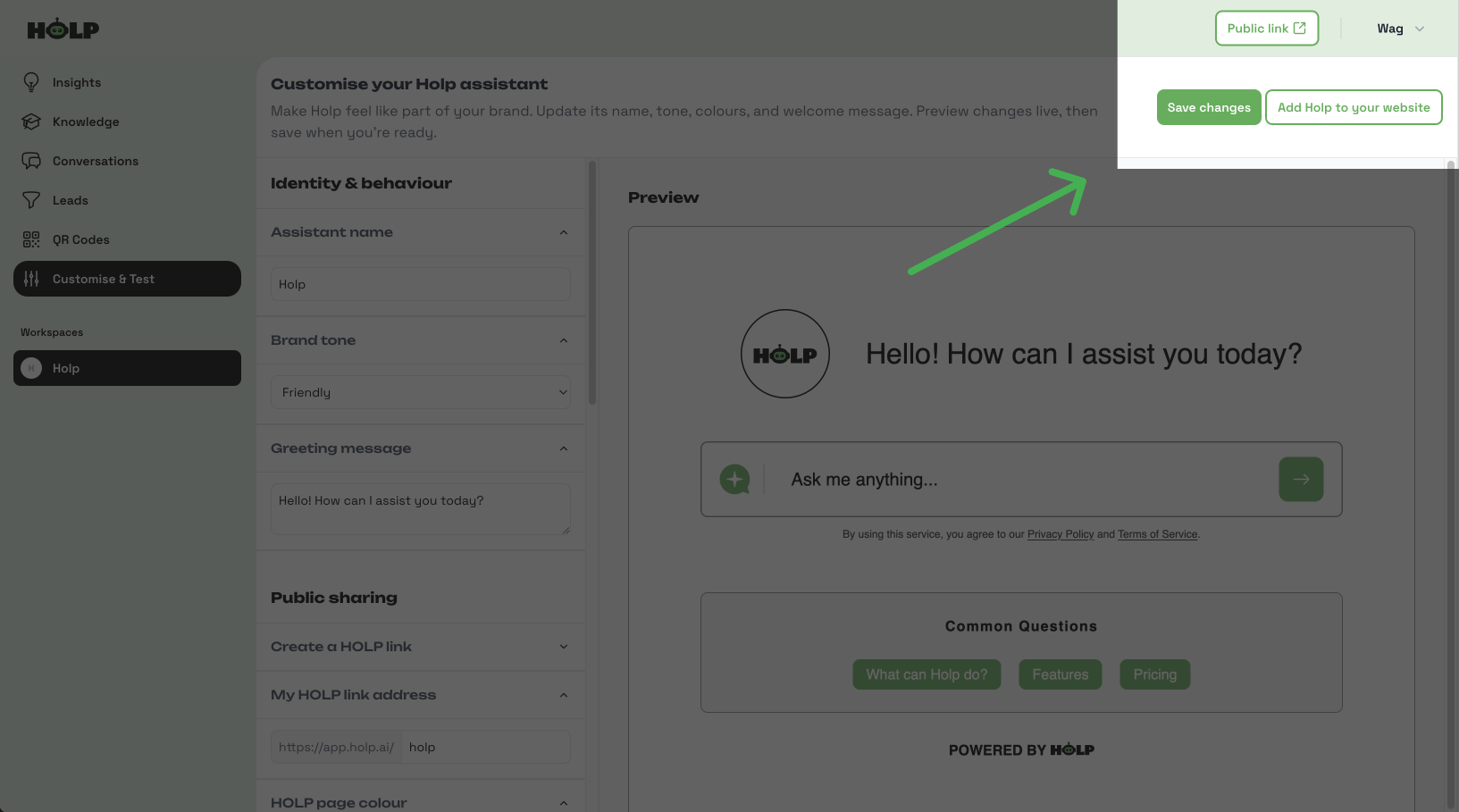
Task: Open the Terms of Service link
Action: (x=1158, y=534)
